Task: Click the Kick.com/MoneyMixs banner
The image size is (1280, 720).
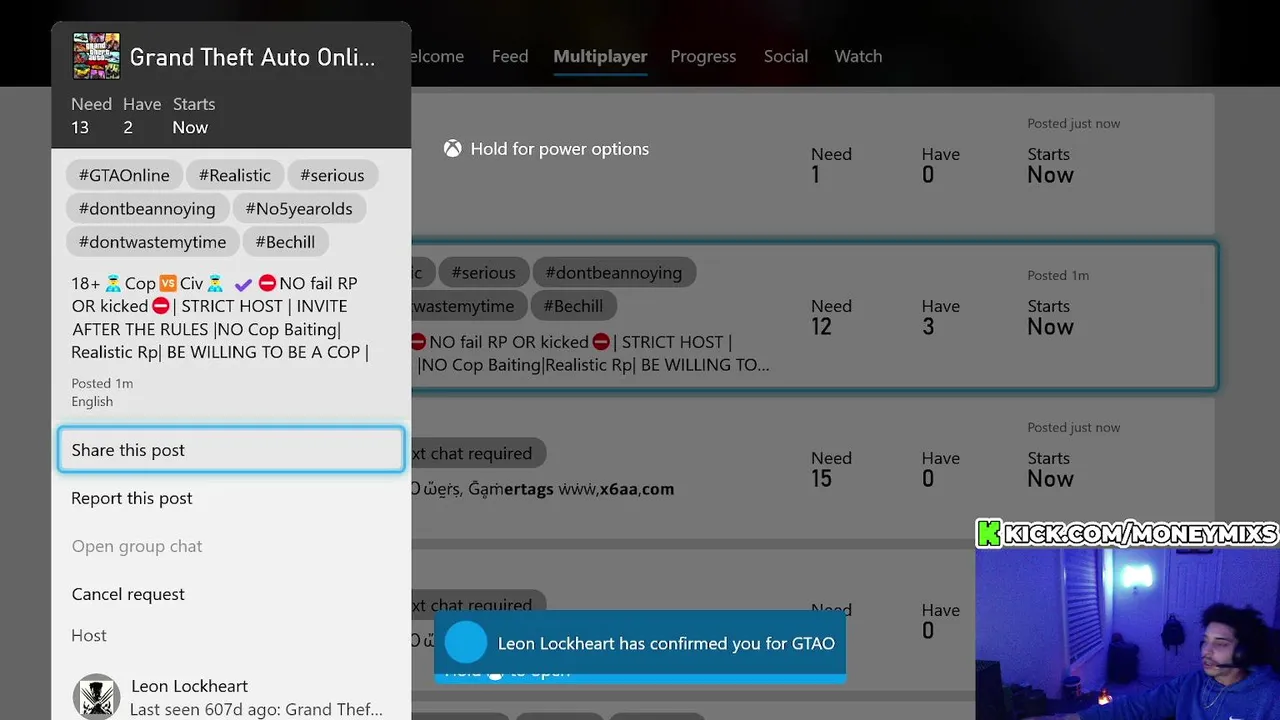Action: [1127, 533]
